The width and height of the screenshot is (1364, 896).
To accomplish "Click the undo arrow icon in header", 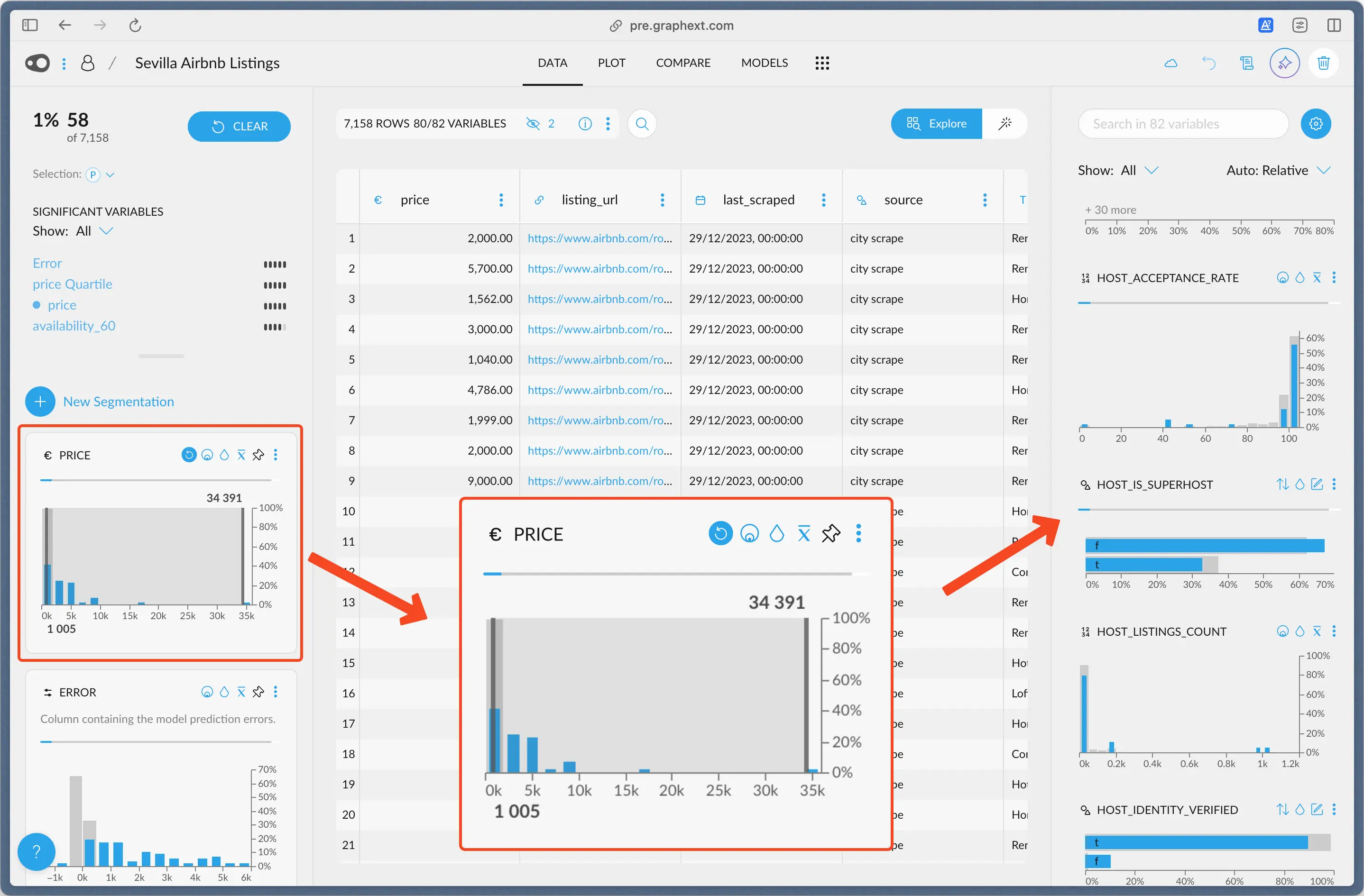I will (1209, 63).
